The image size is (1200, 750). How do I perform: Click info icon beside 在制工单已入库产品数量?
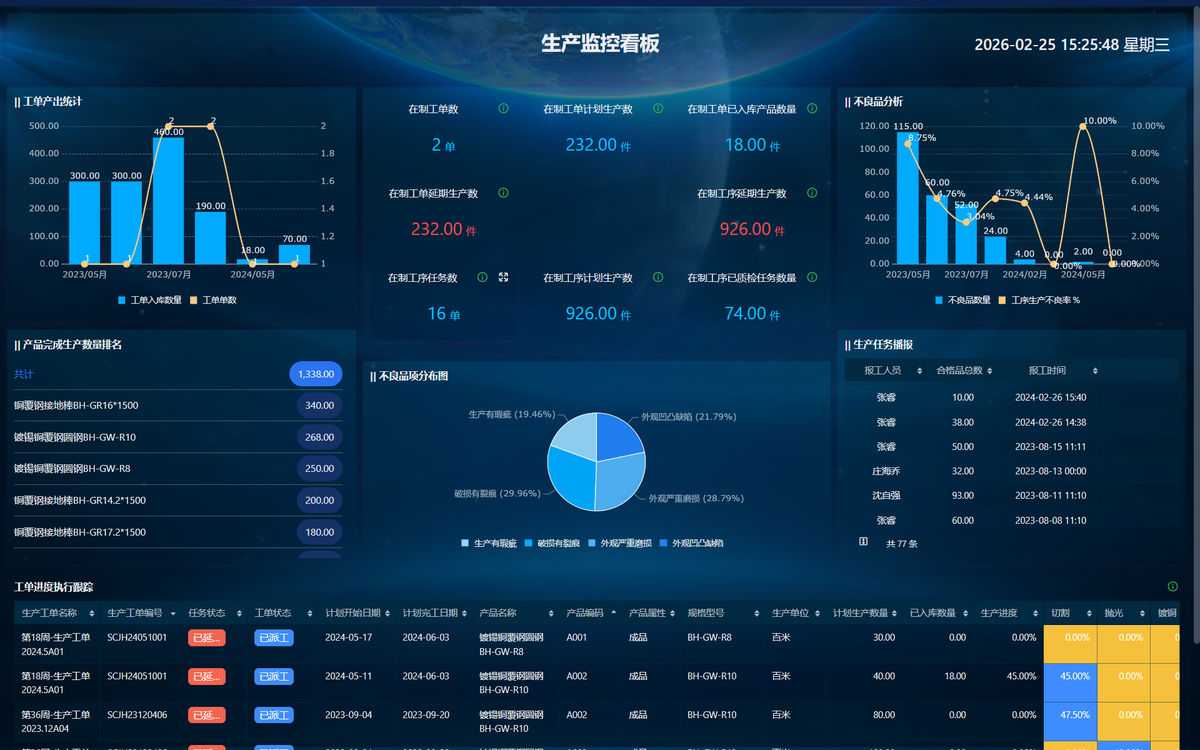tap(812, 108)
